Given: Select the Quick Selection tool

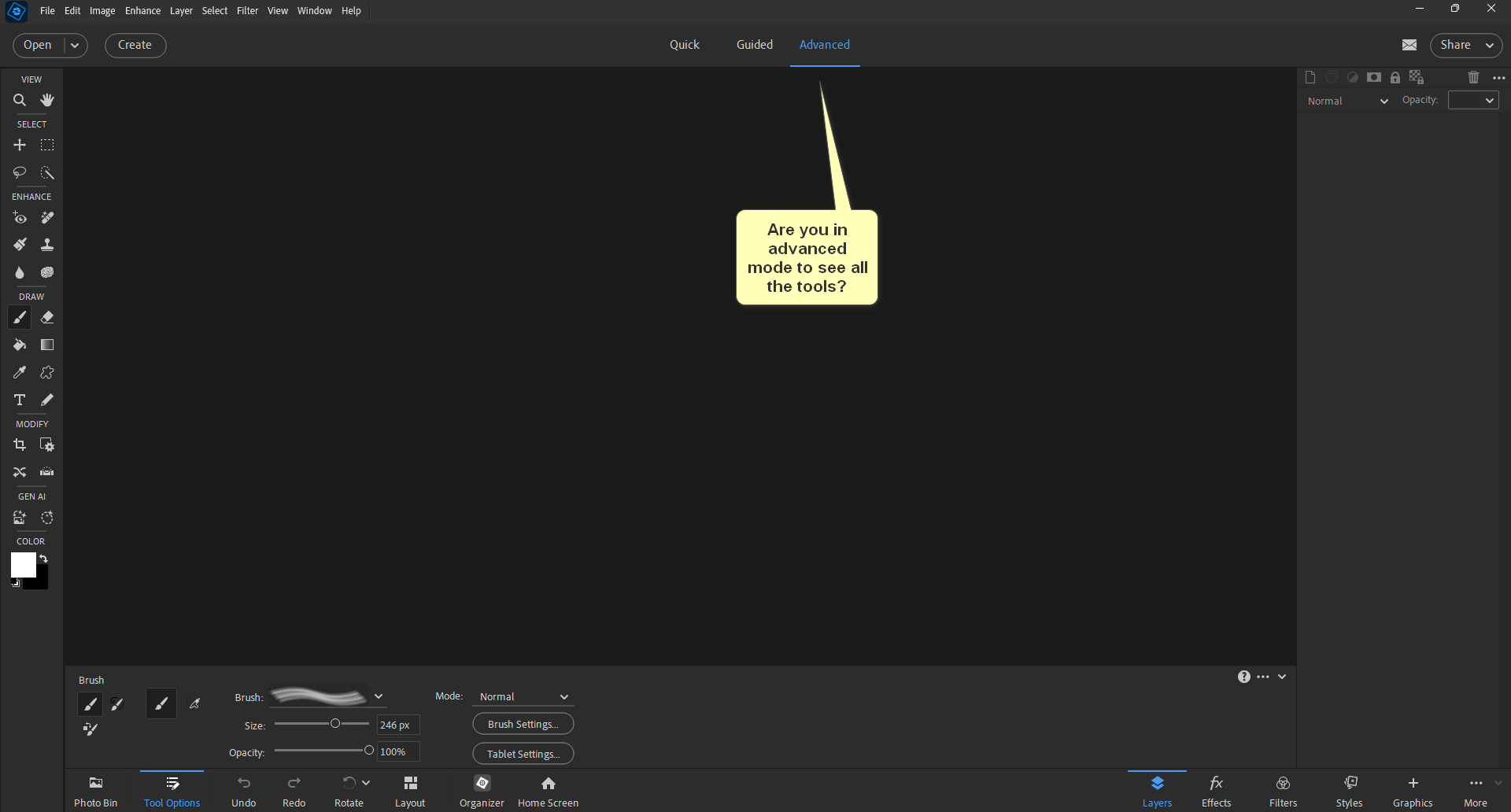Looking at the screenshot, I should pos(46,173).
